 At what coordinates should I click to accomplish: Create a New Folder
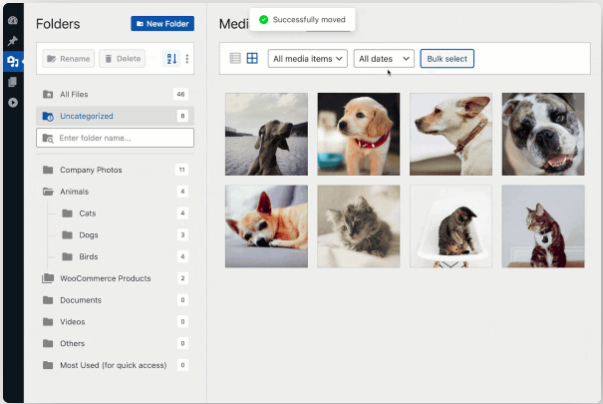[x=162, y=24]
